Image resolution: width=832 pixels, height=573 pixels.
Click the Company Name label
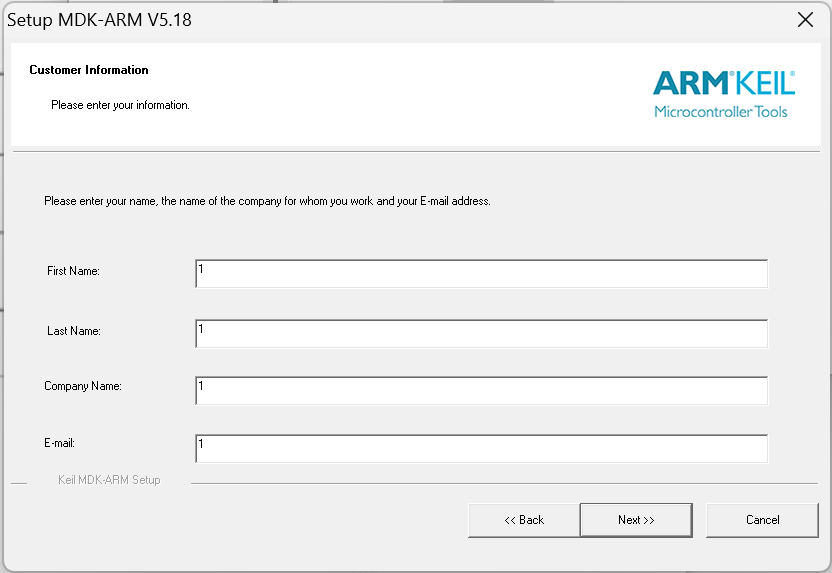[82, 386]
